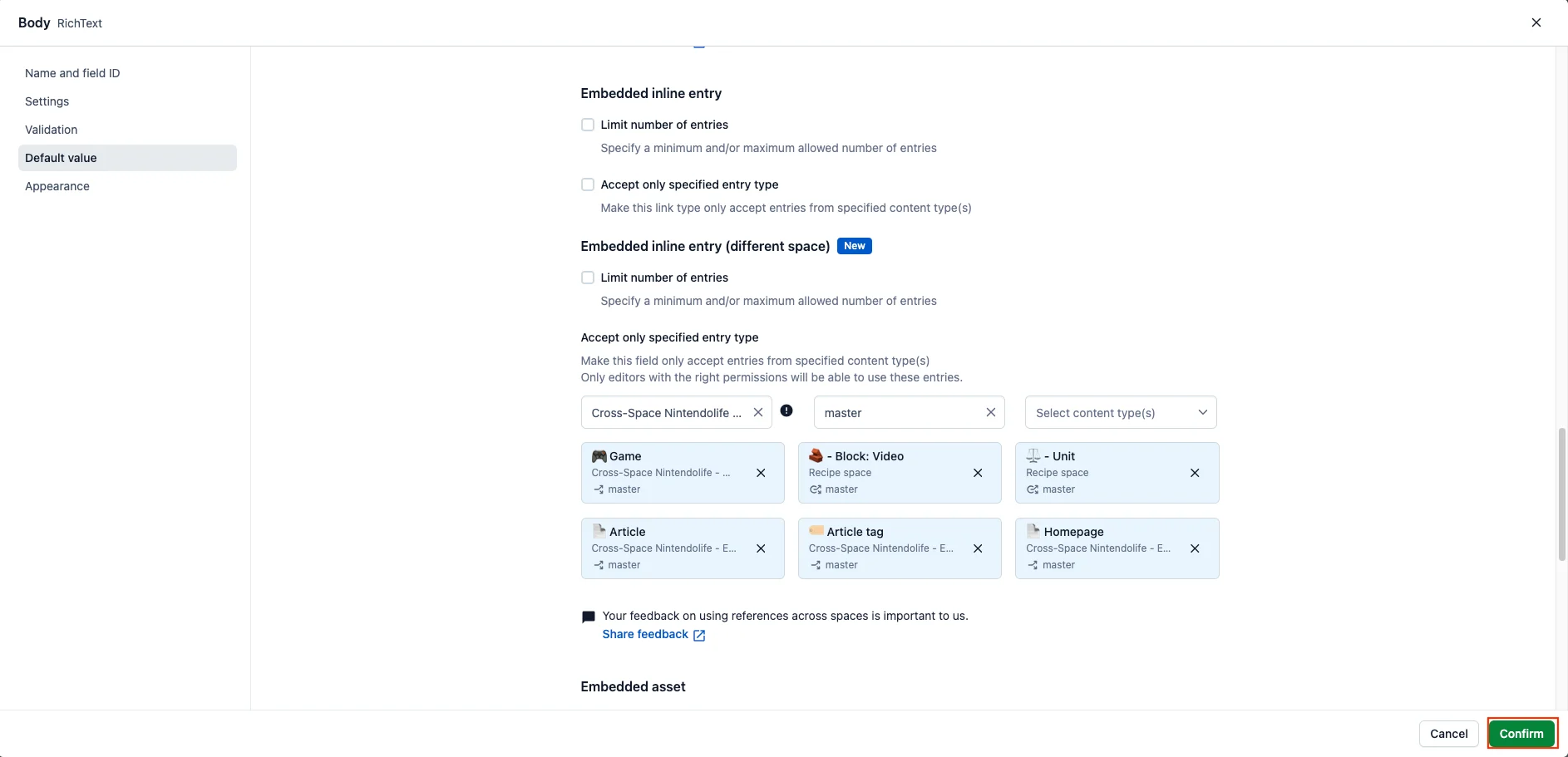Image resolution: width=1568 pixels, height=757 pixels.
Task: Remove the Unit content type chip
Action: pyautogui.click(x=1195, y=473)
